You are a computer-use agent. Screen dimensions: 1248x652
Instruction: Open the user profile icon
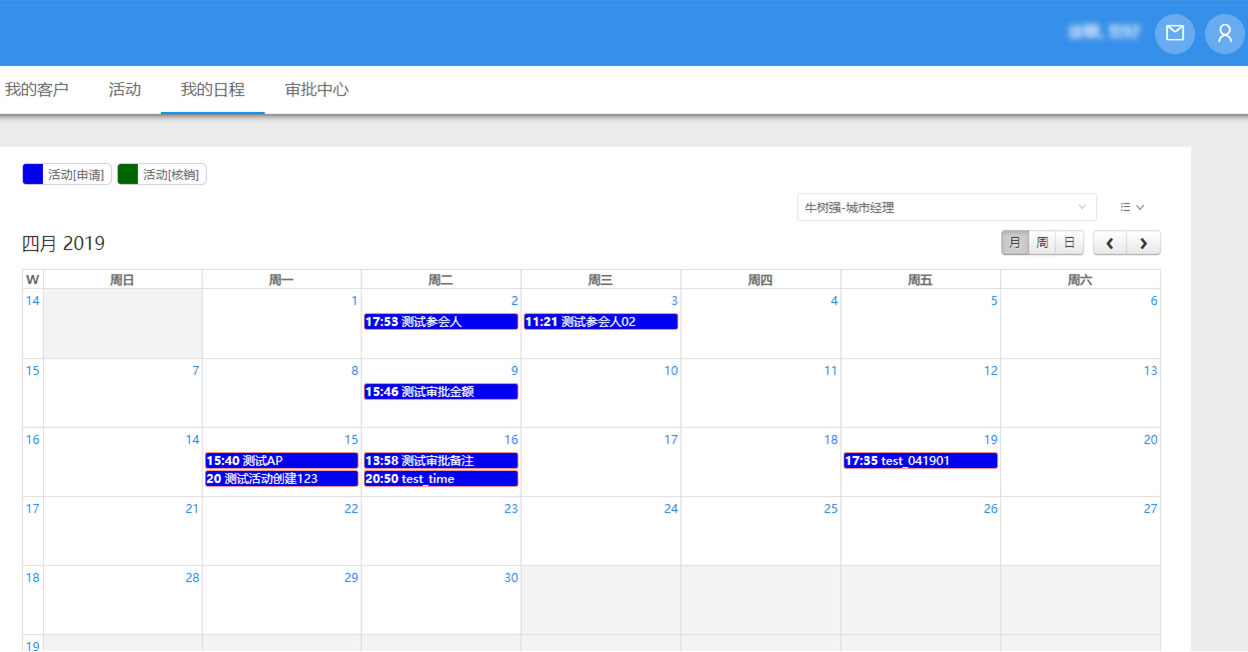coord(1225,33)
